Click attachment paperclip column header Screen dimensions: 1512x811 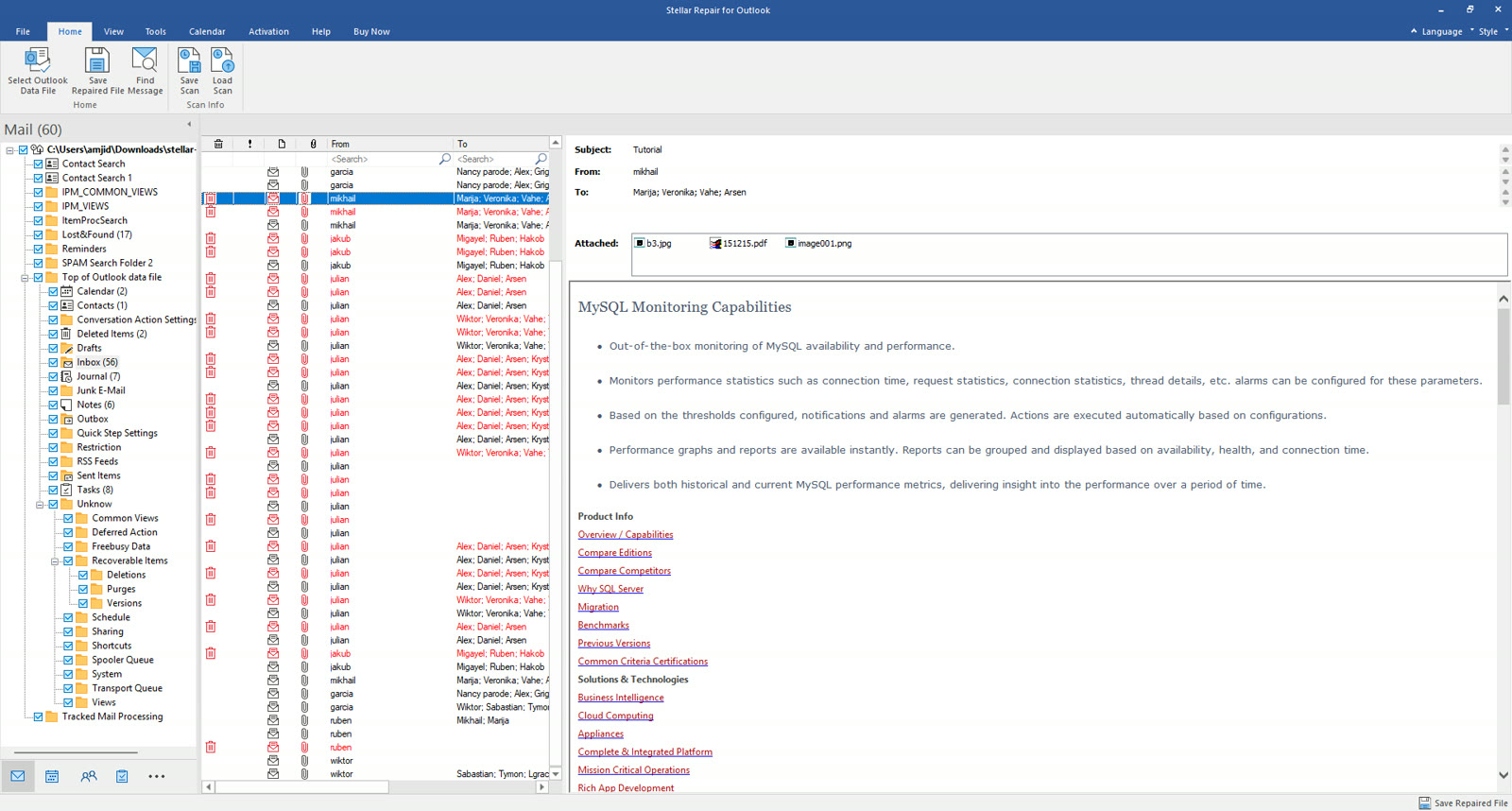click(x=313, y=144)
